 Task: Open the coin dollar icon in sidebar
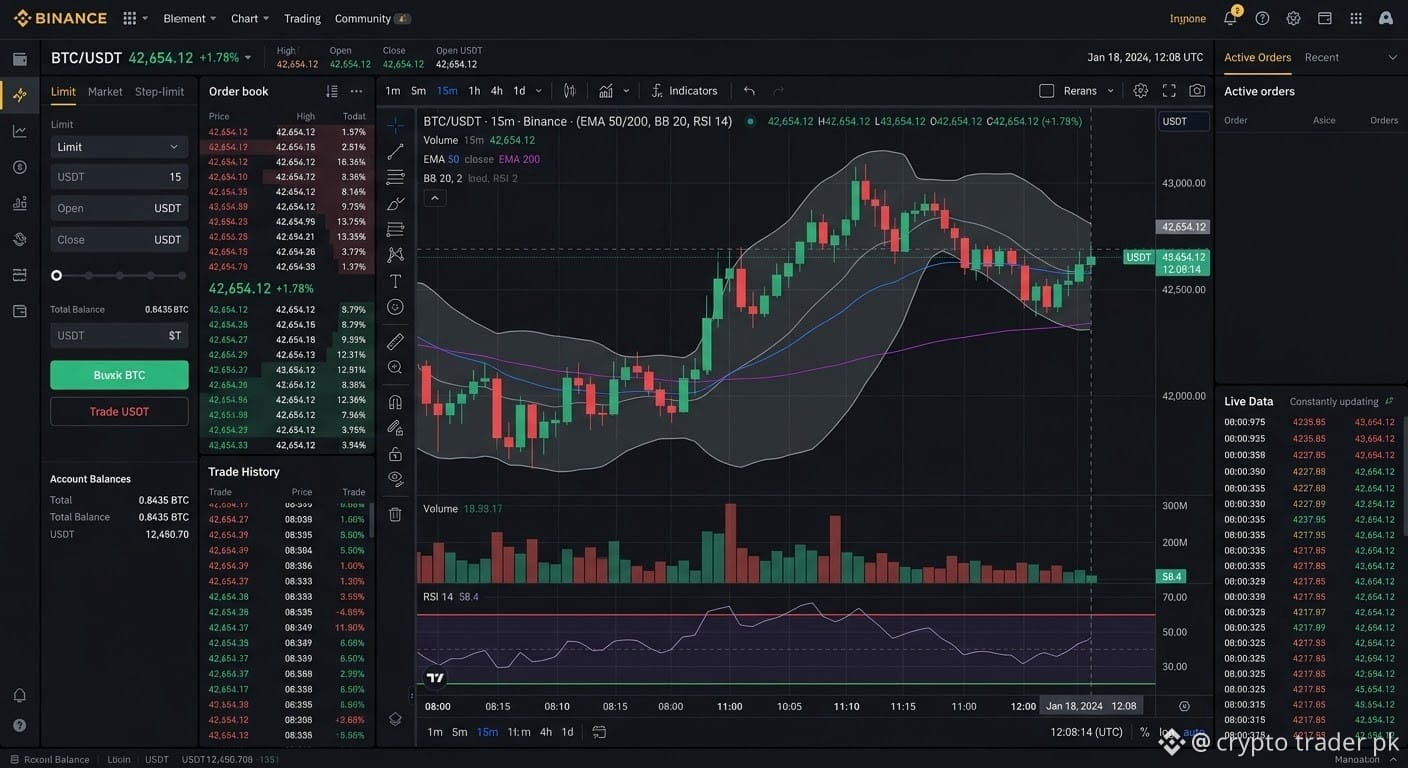(x=20, y=167)
